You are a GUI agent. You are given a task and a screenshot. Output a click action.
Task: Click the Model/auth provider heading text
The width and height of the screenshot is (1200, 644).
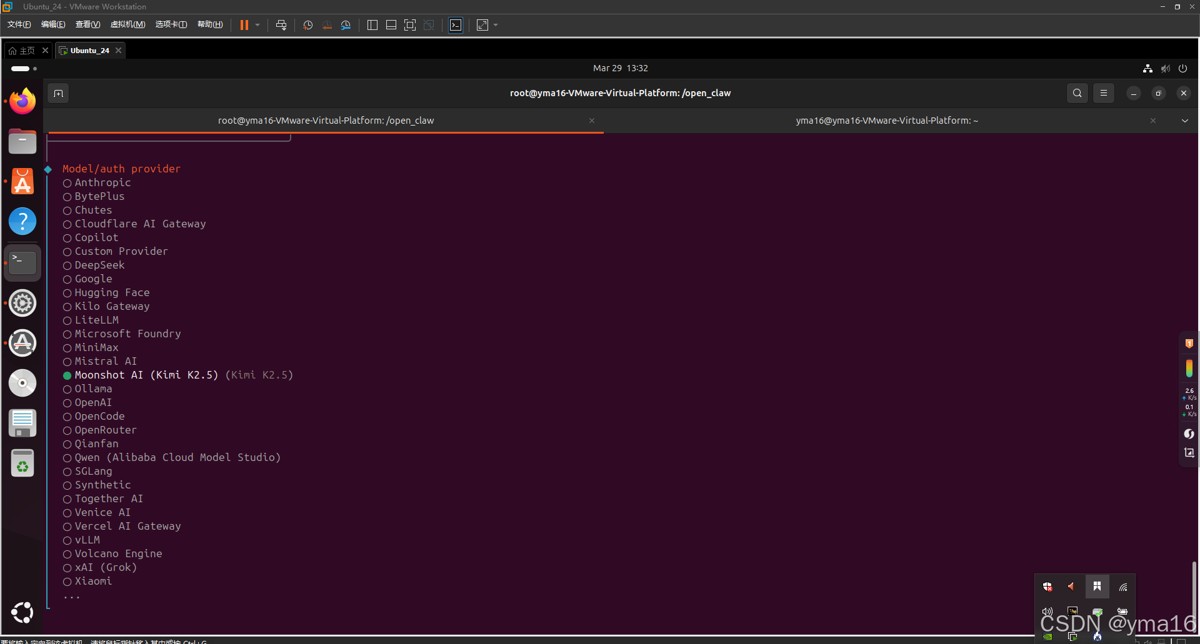point(121,169)
